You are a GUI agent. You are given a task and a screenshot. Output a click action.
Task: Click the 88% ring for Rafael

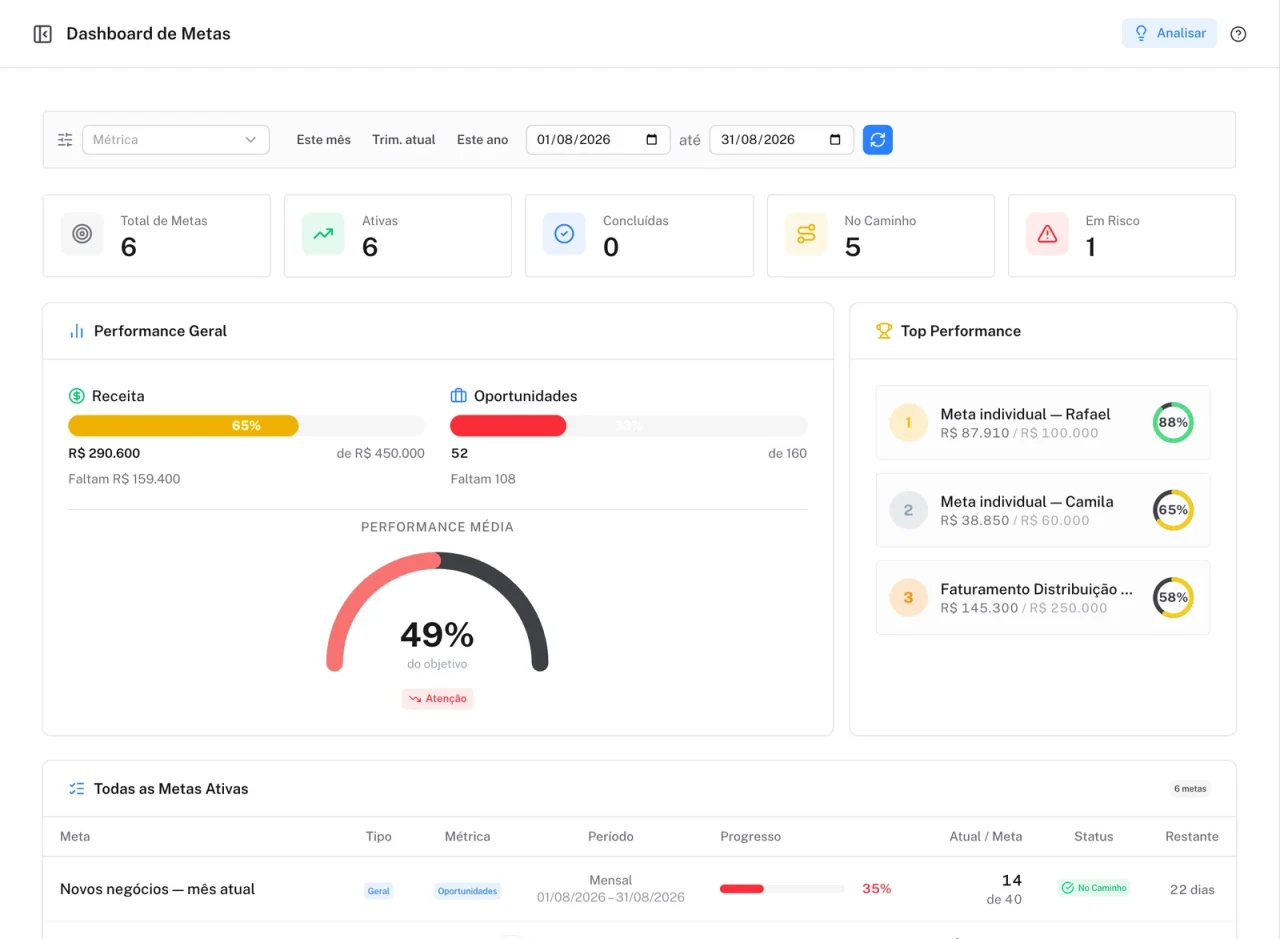point(1173,423)
